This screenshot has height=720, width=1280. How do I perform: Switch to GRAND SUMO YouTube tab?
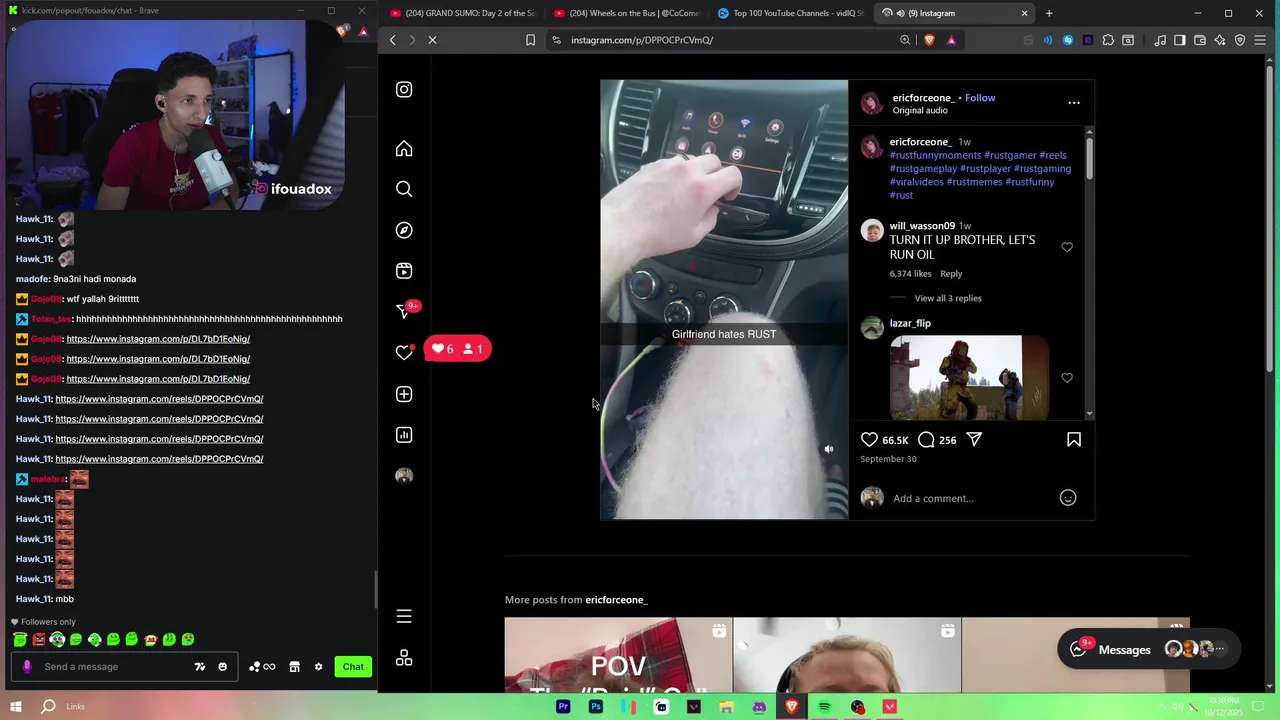[463, 13]
